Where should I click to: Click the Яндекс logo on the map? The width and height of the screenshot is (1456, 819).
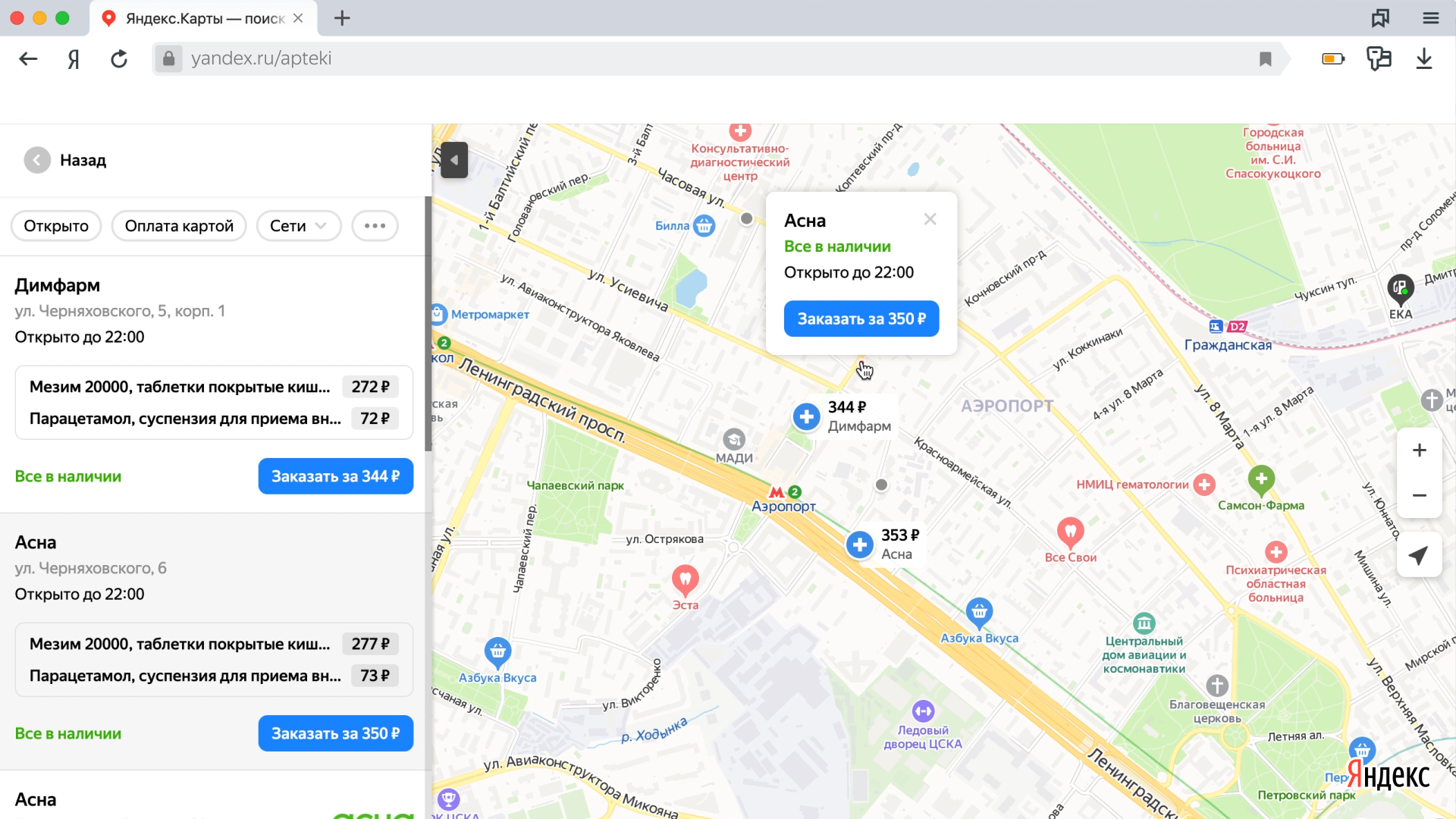coord(1389,775)
